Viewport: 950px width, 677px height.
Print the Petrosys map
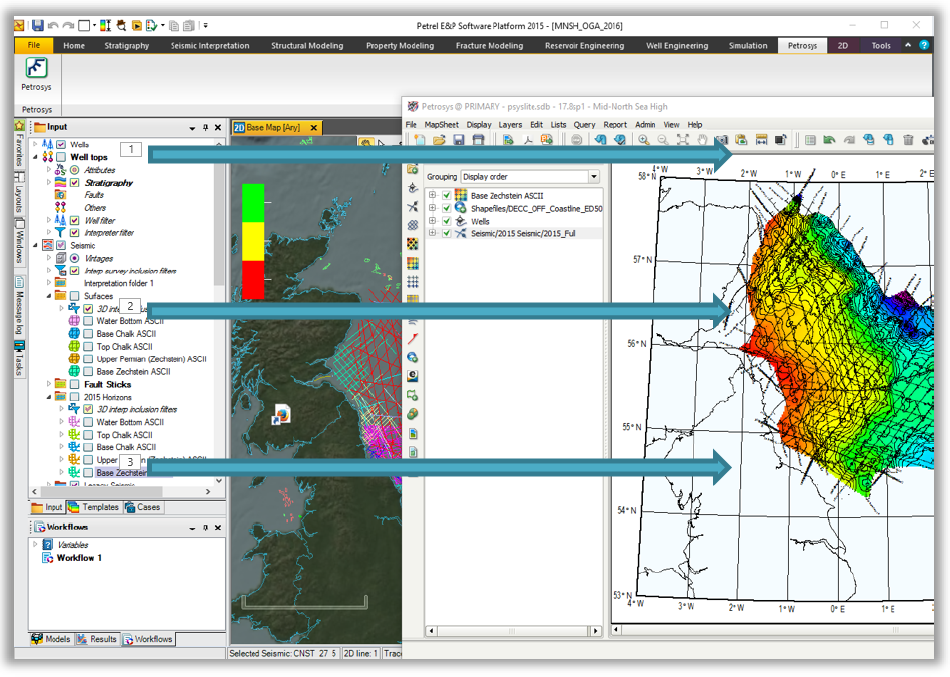(479, 140)
